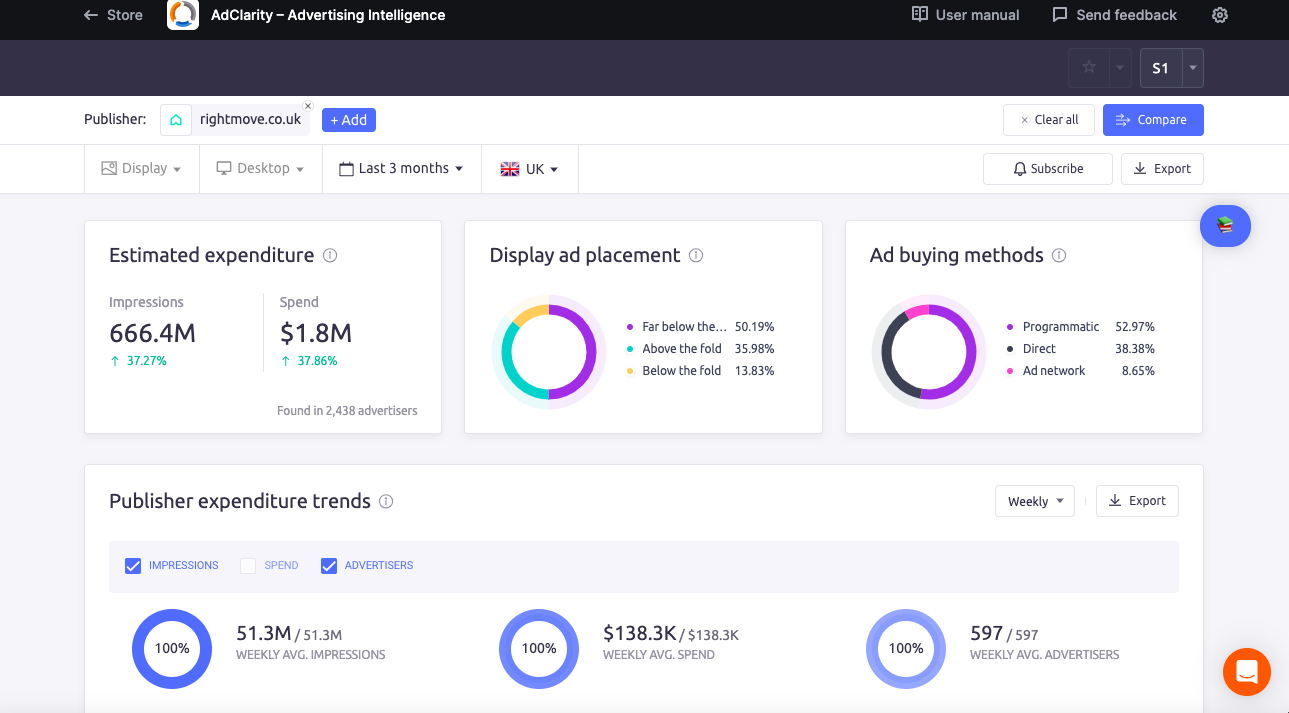Click the AdClarity app logo
1289x713 pixels.
click(x=183, y=15)
